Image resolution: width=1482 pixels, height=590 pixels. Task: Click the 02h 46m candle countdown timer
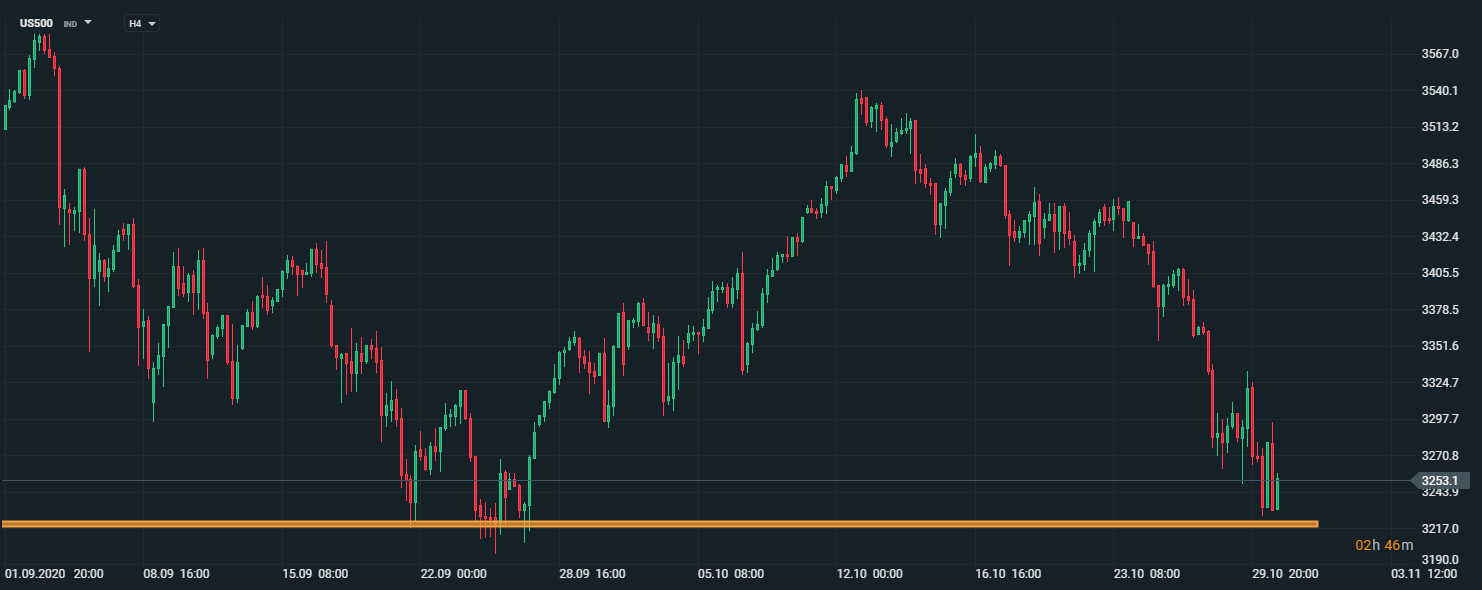(x=1384, y=545)
